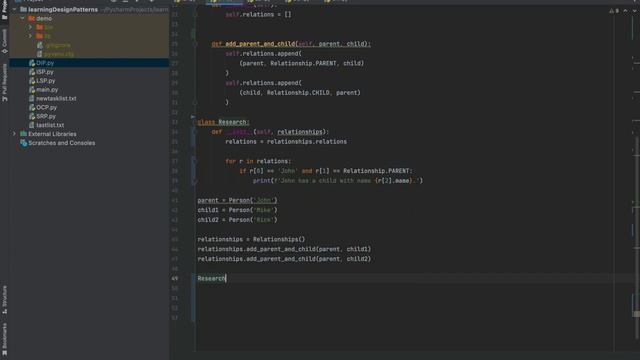Click relationships = Relationships() line
This screenshot has height=360, width=640.
pos(251,240)
